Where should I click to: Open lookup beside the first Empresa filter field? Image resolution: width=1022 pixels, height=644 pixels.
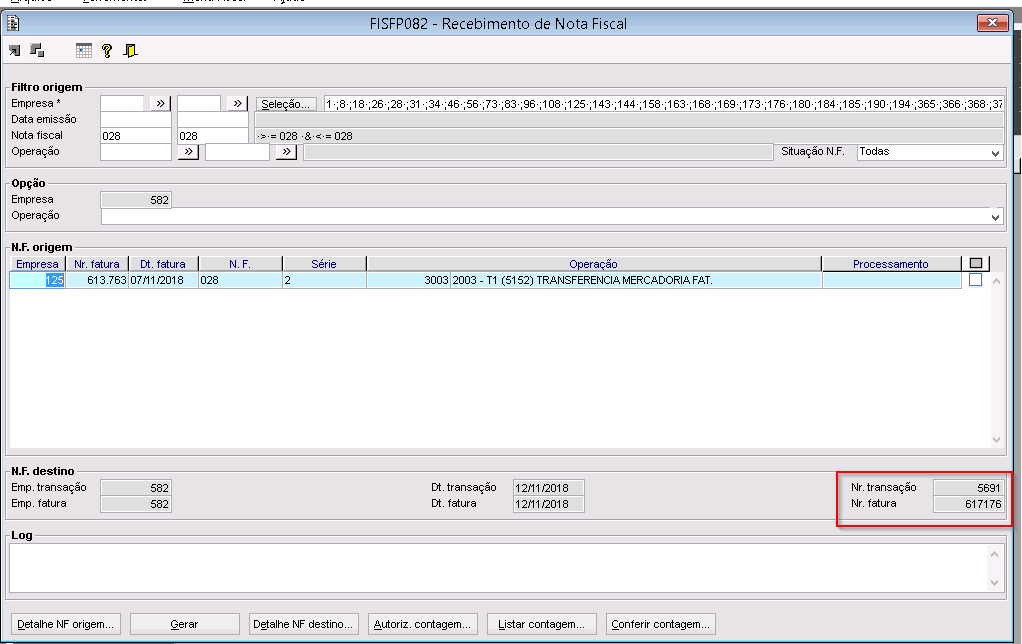(x=160, y=104)
